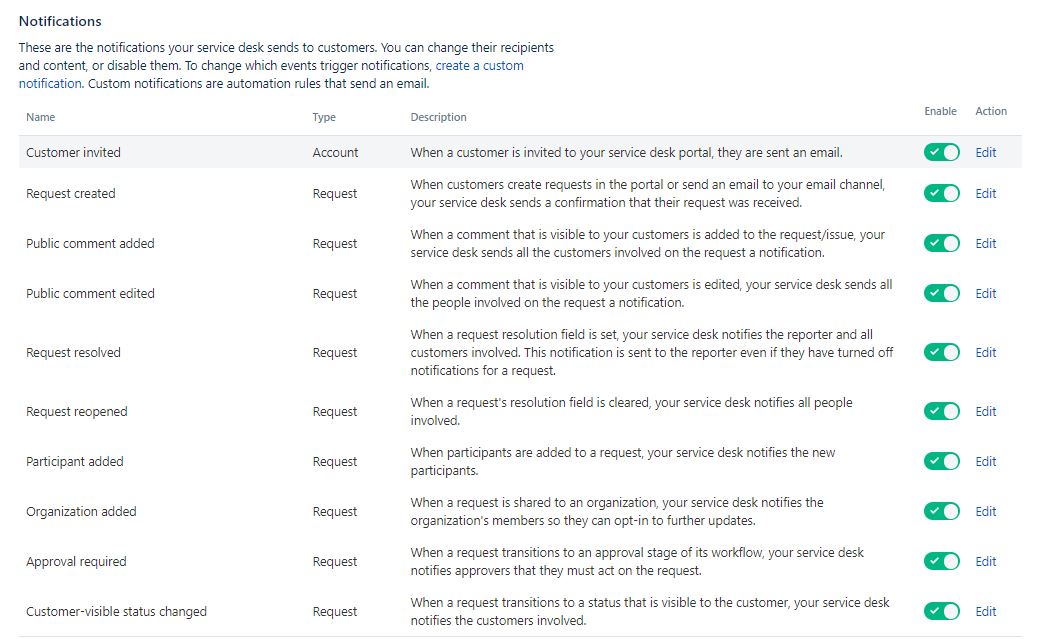Turn off the Participant added toggle

click(941, 461)
